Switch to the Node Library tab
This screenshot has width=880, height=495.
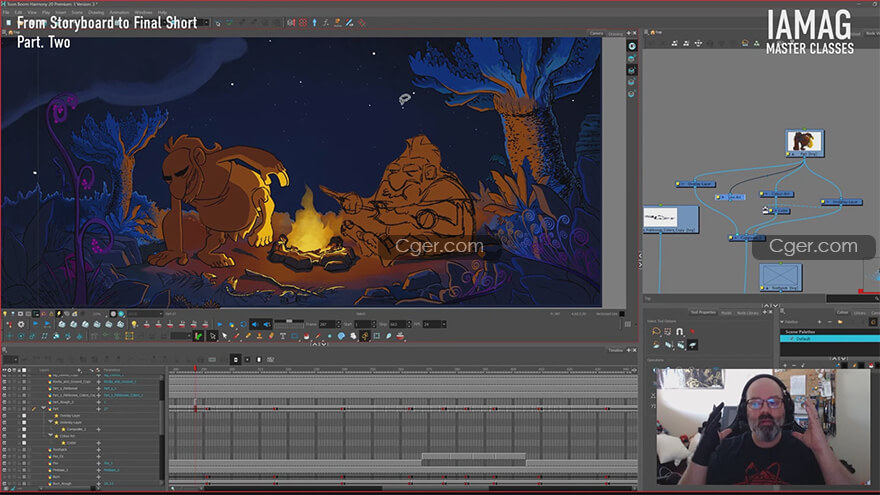click(748, 313)
